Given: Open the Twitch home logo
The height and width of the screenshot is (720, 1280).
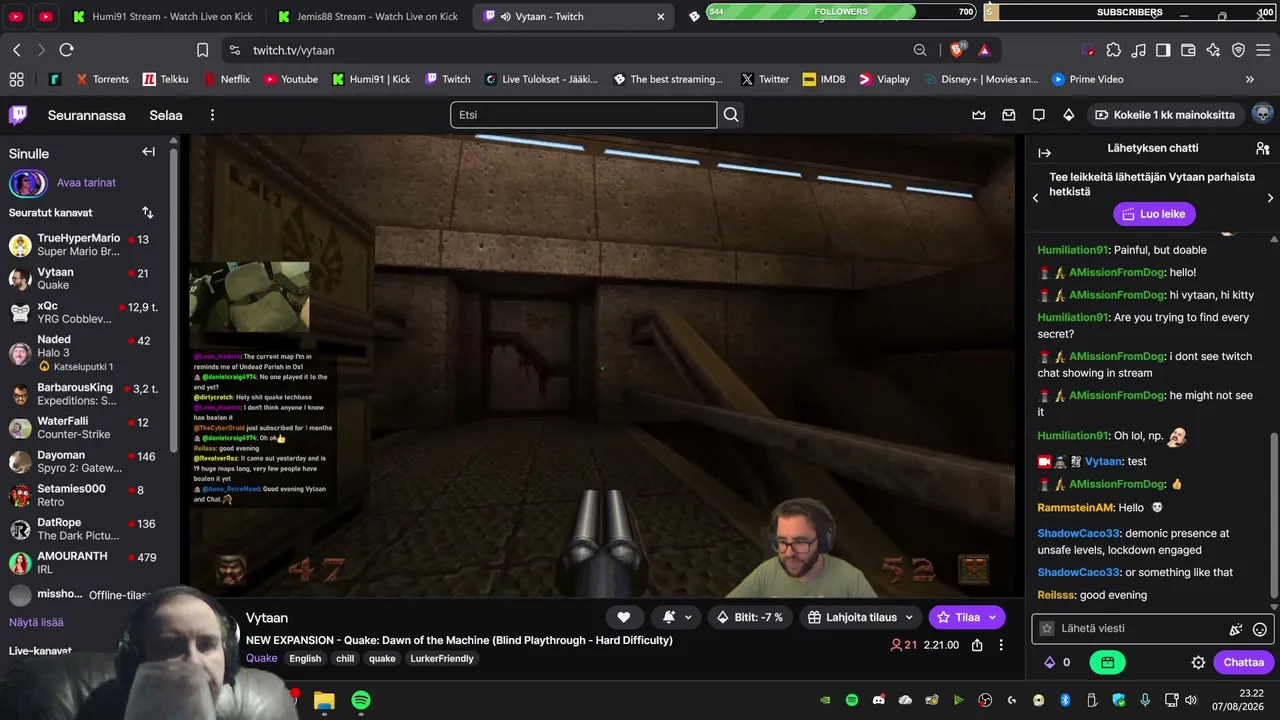Looking at the screenshot, I should 18,115.
